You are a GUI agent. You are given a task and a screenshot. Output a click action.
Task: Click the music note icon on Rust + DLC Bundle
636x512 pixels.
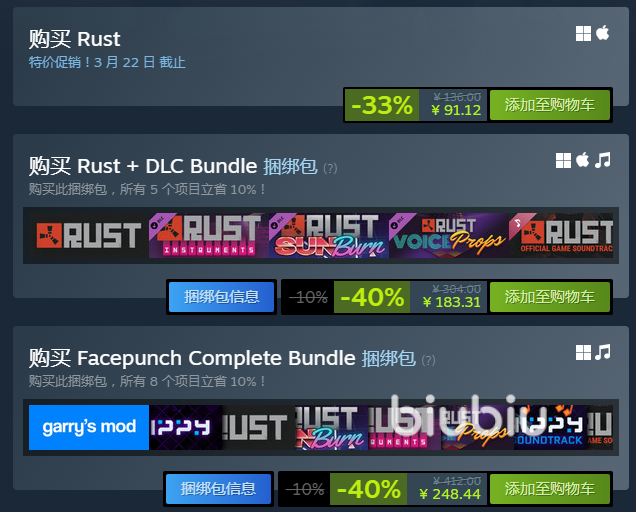[x=602, y=160]
